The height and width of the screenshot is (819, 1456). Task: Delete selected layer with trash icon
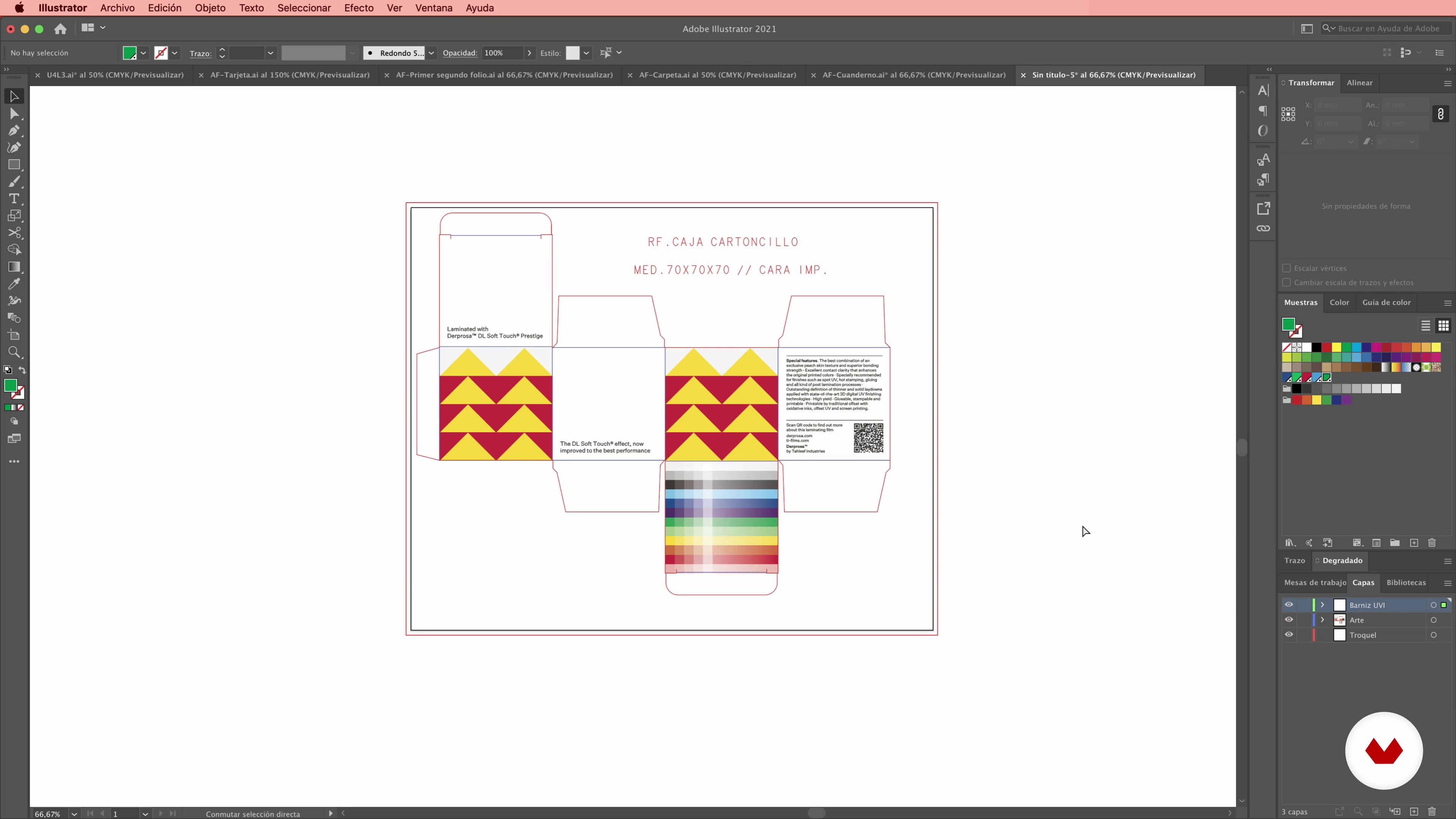point(1432,812)
